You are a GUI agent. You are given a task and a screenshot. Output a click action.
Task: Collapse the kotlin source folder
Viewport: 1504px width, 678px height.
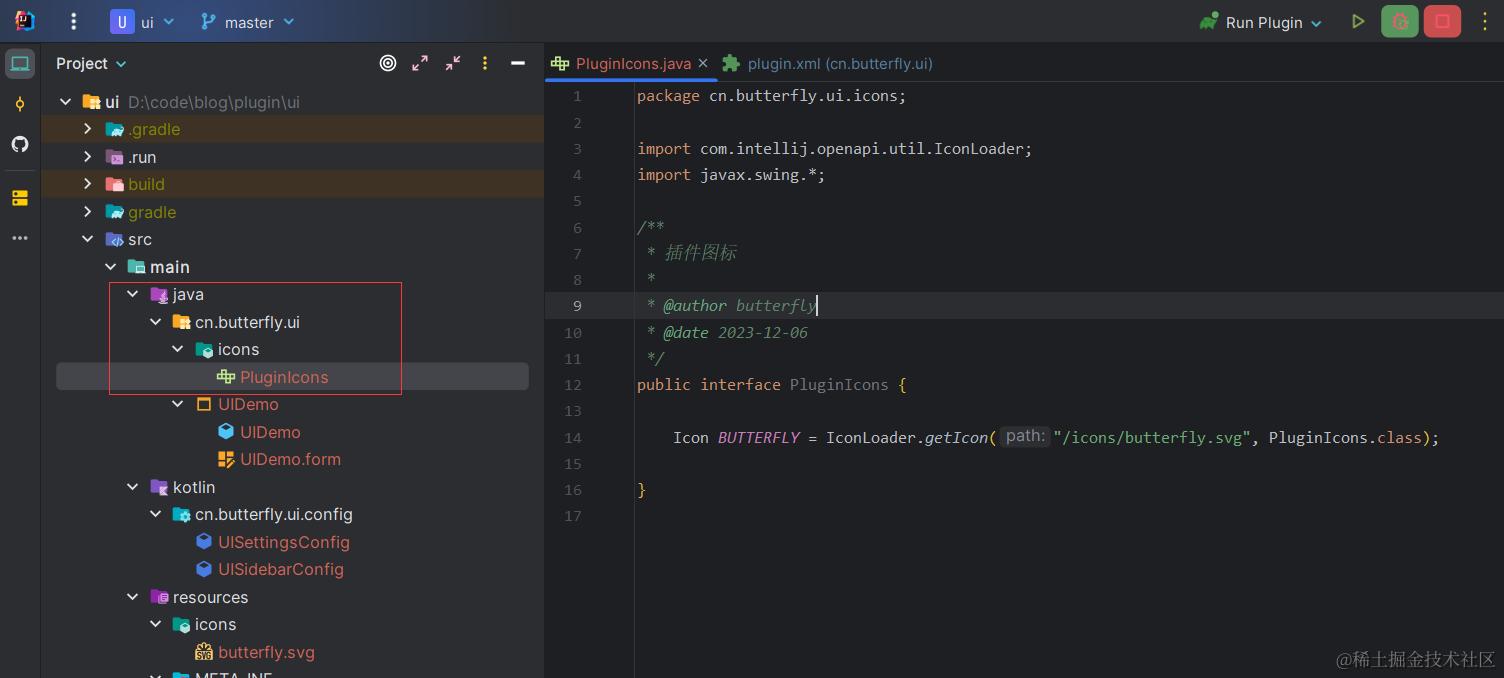[133, 487]
